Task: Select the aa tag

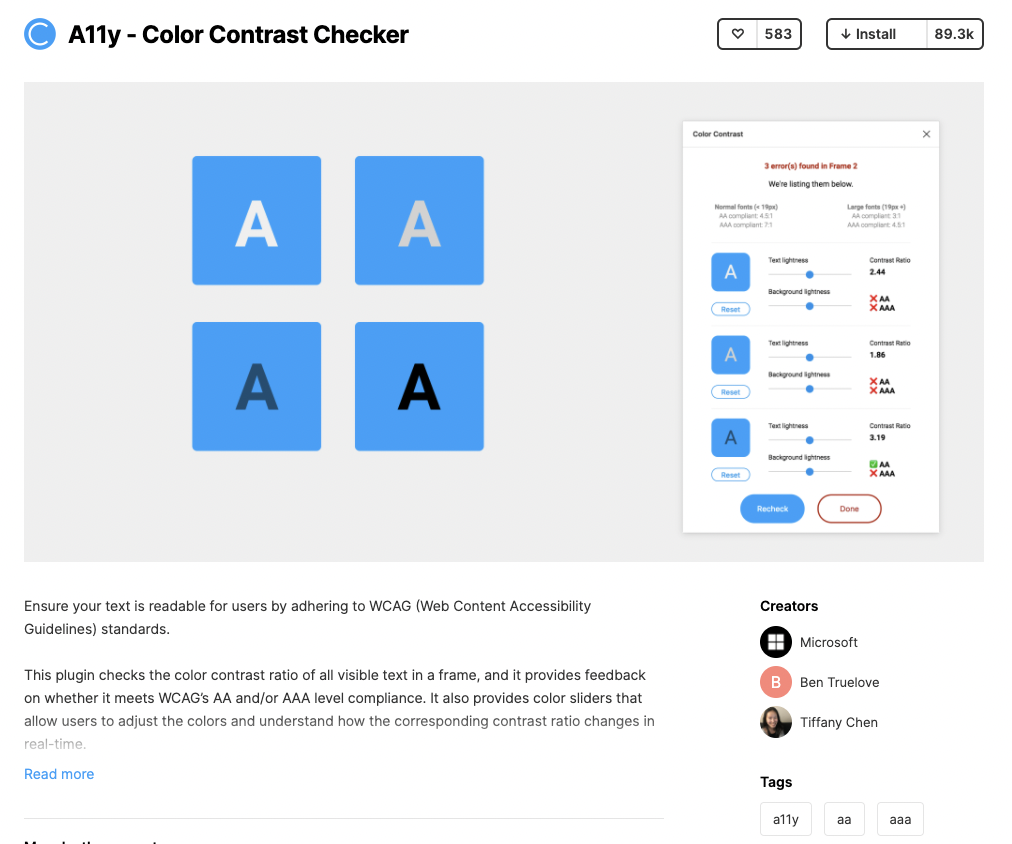Action: tap(844, 819)
